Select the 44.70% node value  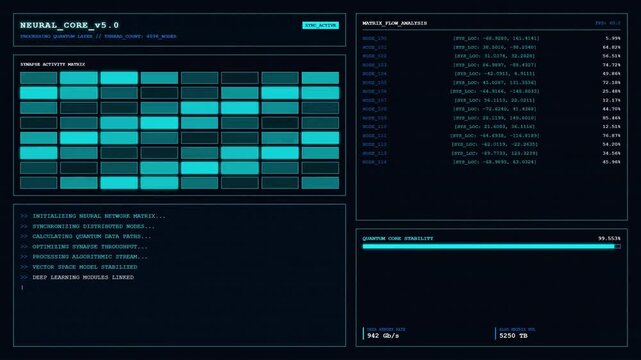612,109
